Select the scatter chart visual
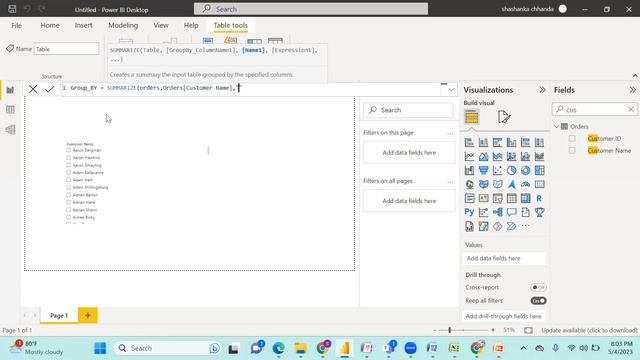The width and height of the screenshot is (640, 360). pos(498,170)
